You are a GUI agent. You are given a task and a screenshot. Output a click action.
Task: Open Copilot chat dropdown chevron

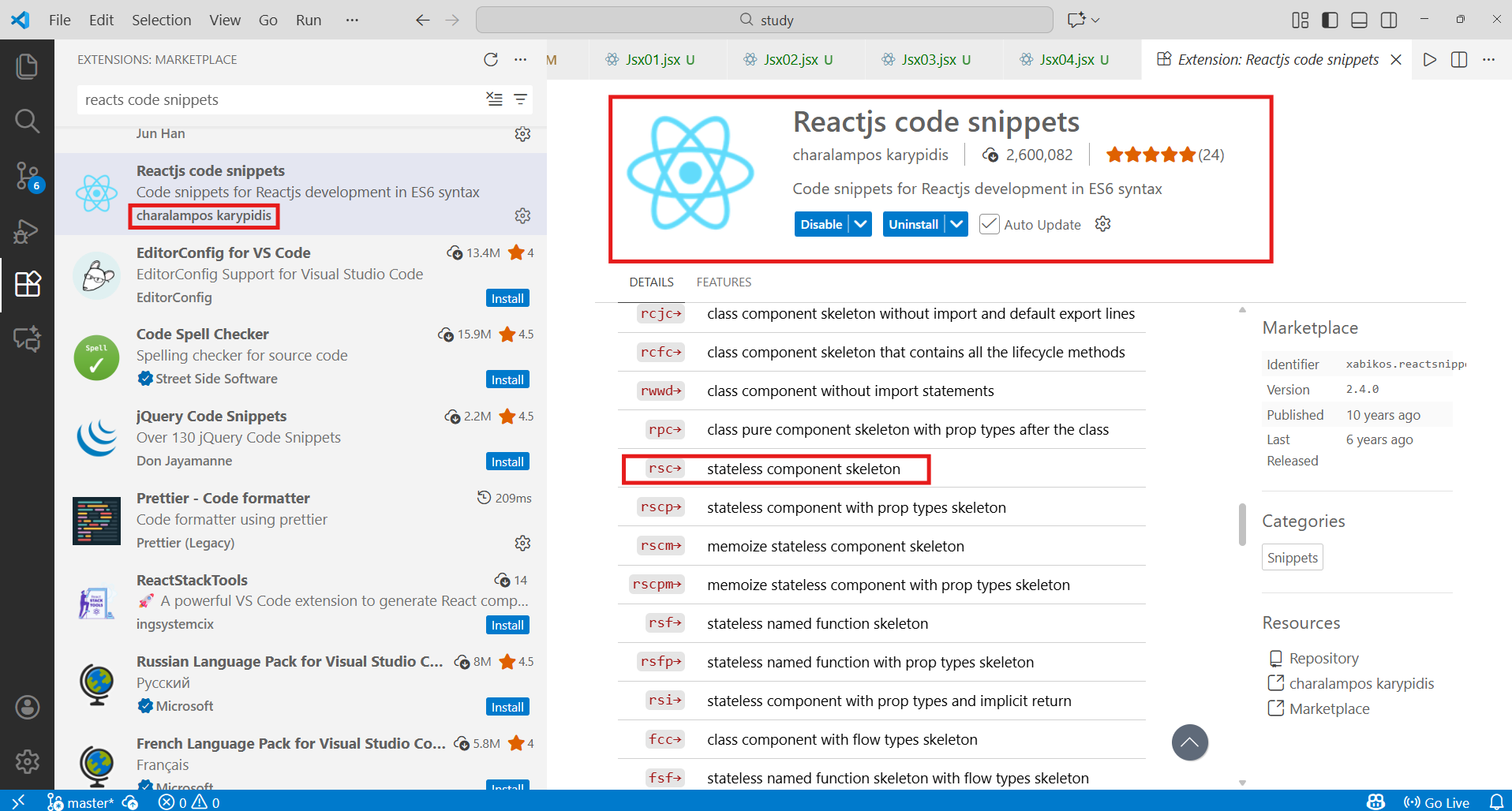click(1095, 20)
